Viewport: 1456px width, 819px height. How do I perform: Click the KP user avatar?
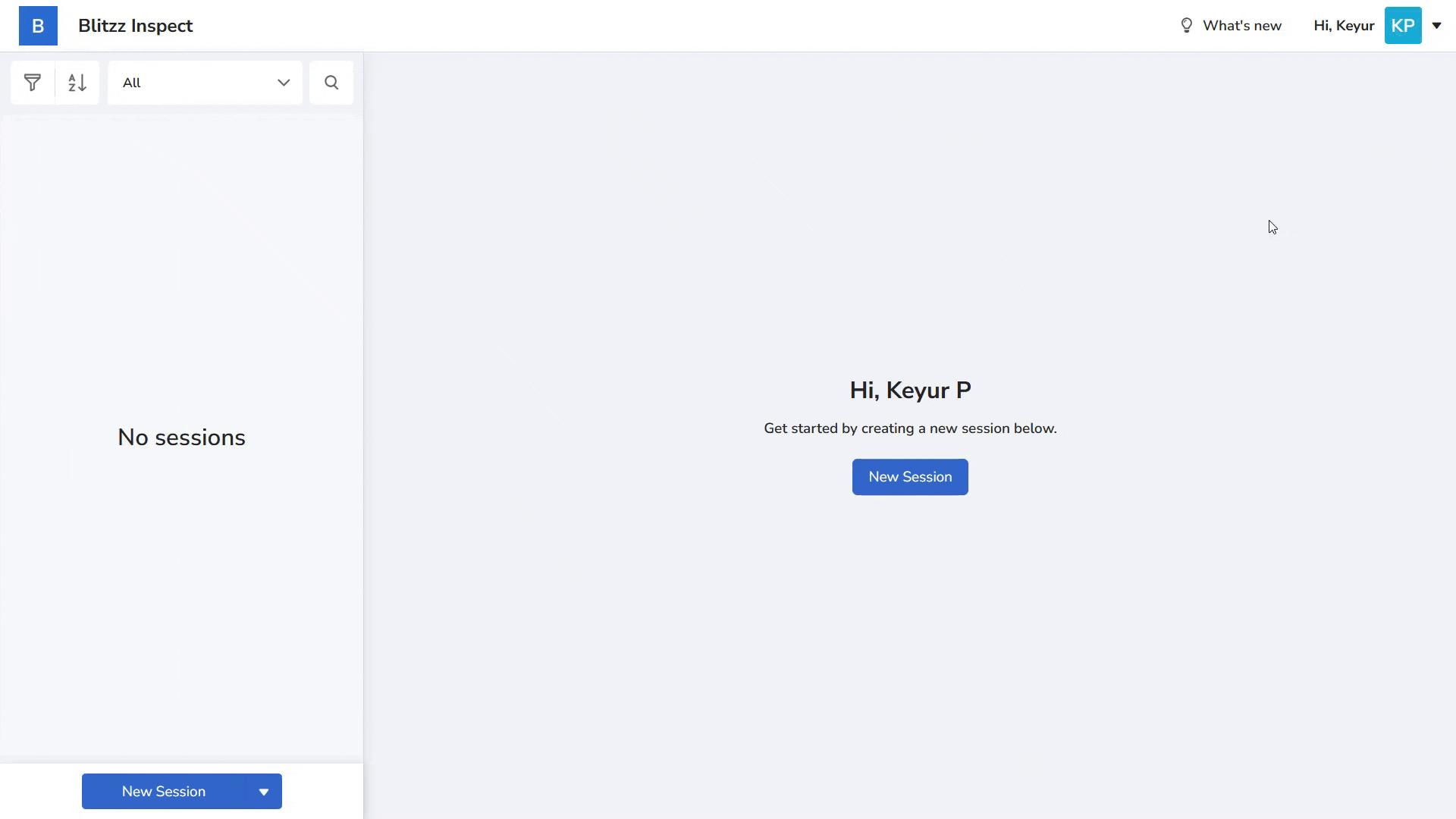(1402, 26)
